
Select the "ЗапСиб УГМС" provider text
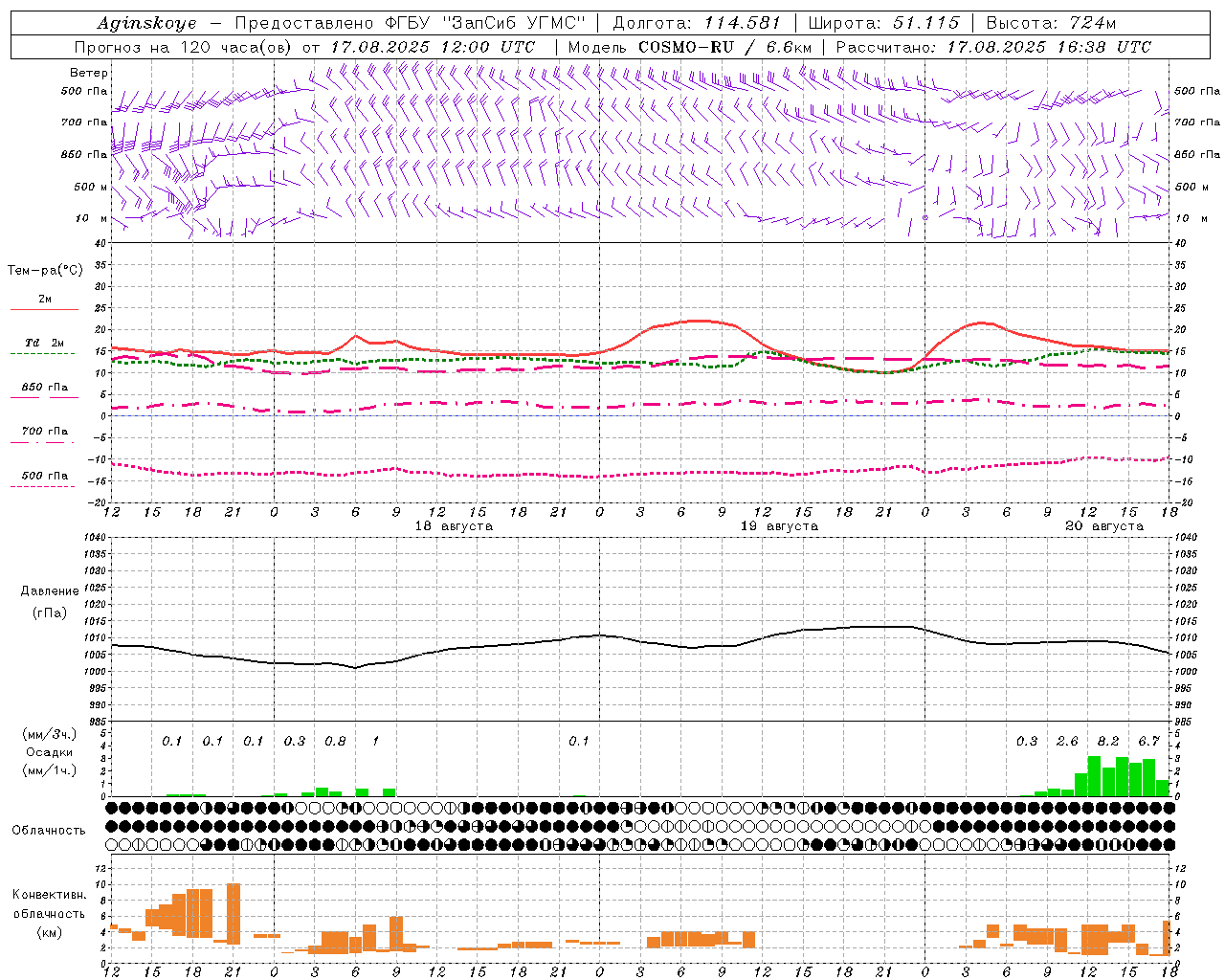[514, 23]
